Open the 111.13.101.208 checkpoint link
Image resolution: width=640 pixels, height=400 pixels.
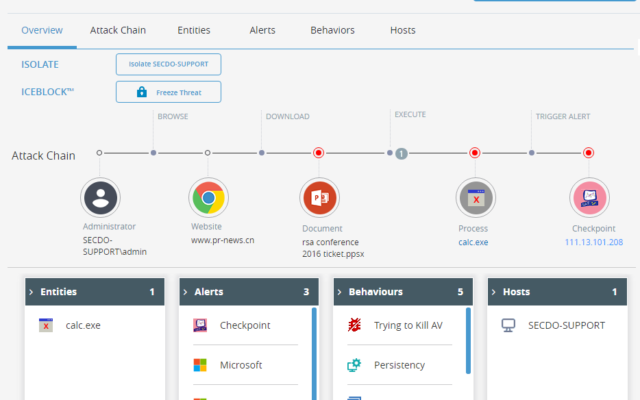coord(594,242)
